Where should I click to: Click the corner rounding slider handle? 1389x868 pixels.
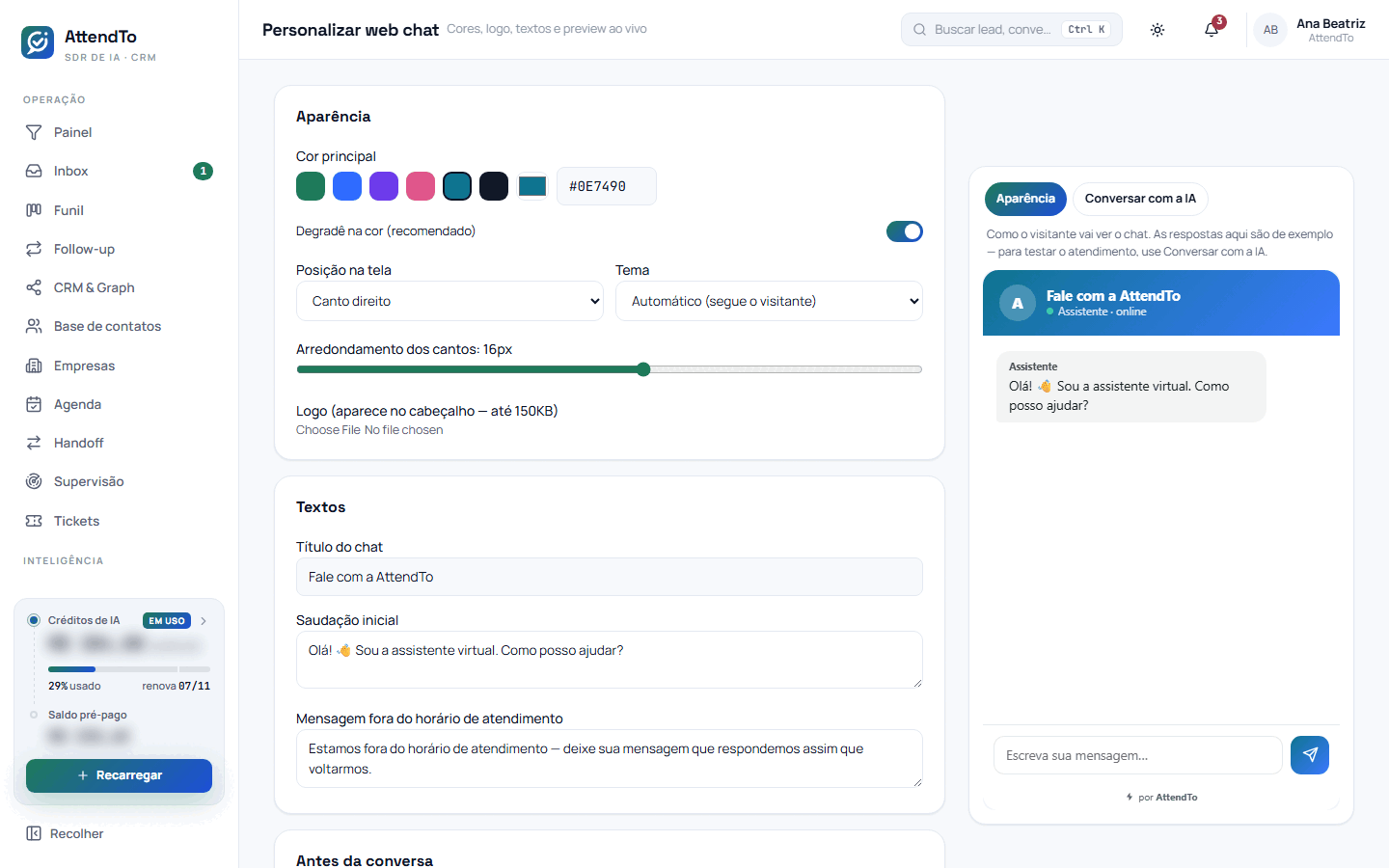(x=643, y=369)
